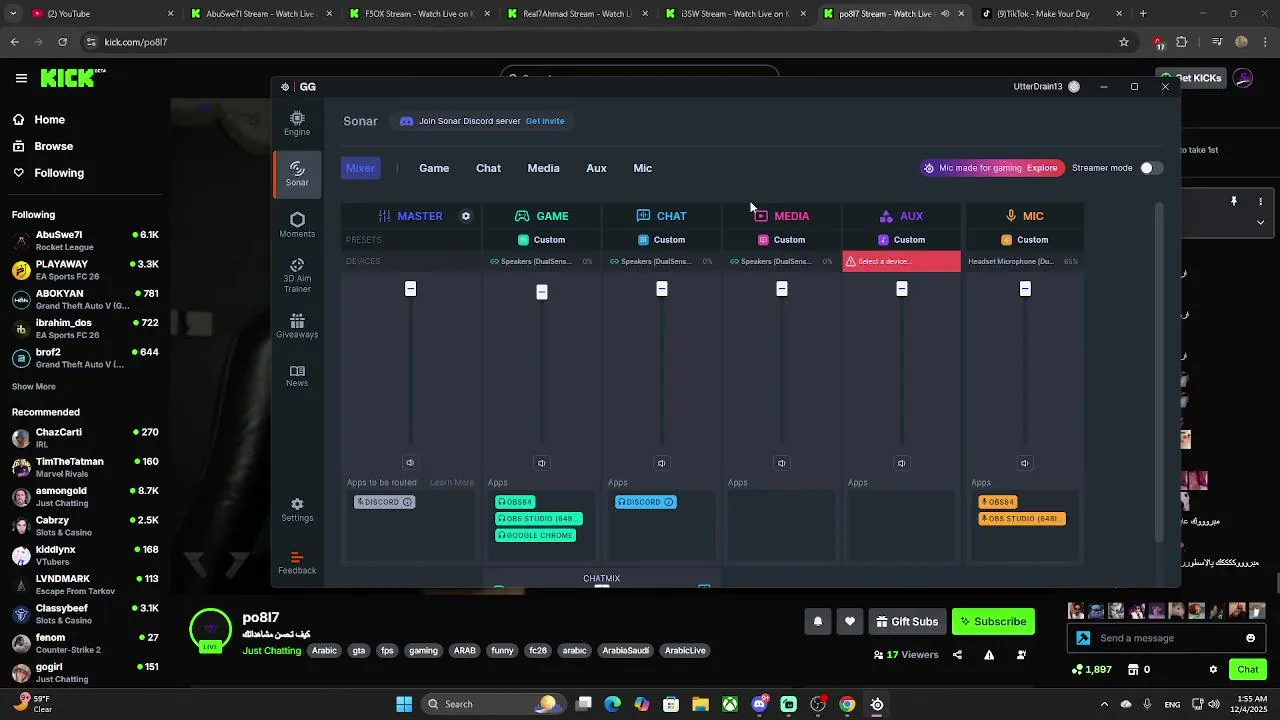
Task: Mute the Mic channel
Action: pos(1025,463)
